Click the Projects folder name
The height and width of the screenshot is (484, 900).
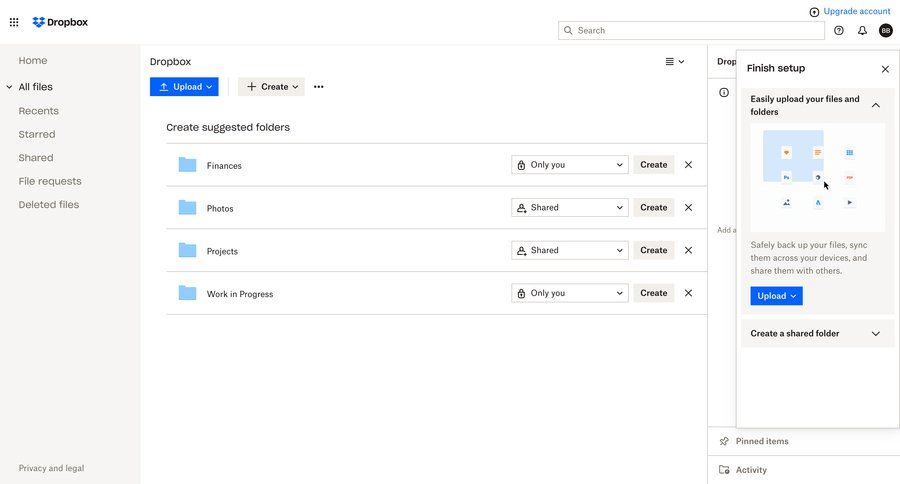222,251
